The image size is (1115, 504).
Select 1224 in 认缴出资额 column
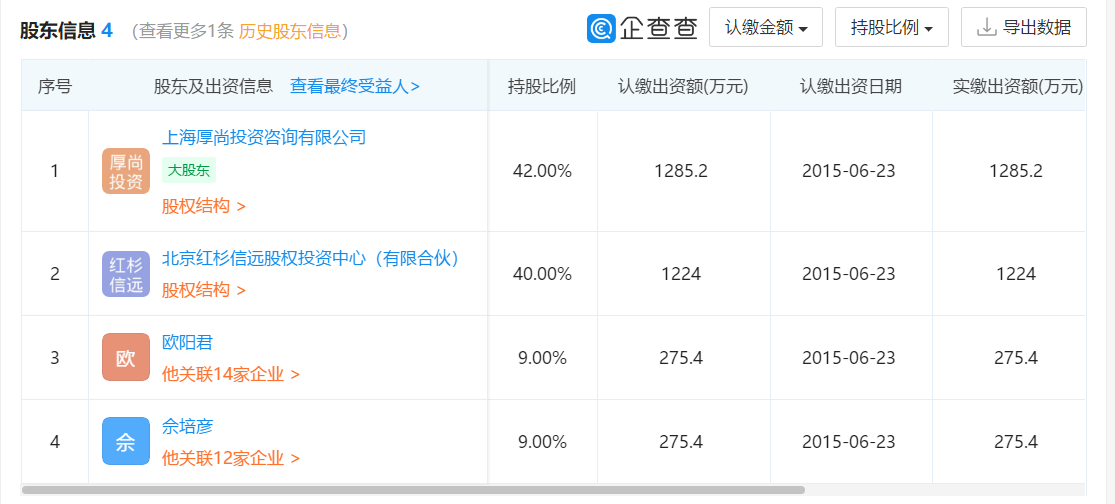tap(683, 274)
